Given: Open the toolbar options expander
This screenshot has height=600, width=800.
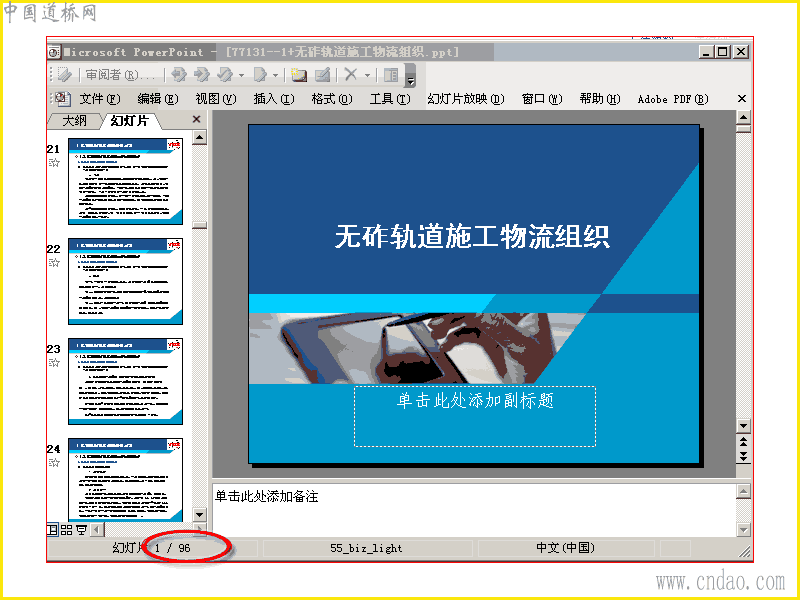Looking at the screenshot, I should pos(410,76).
